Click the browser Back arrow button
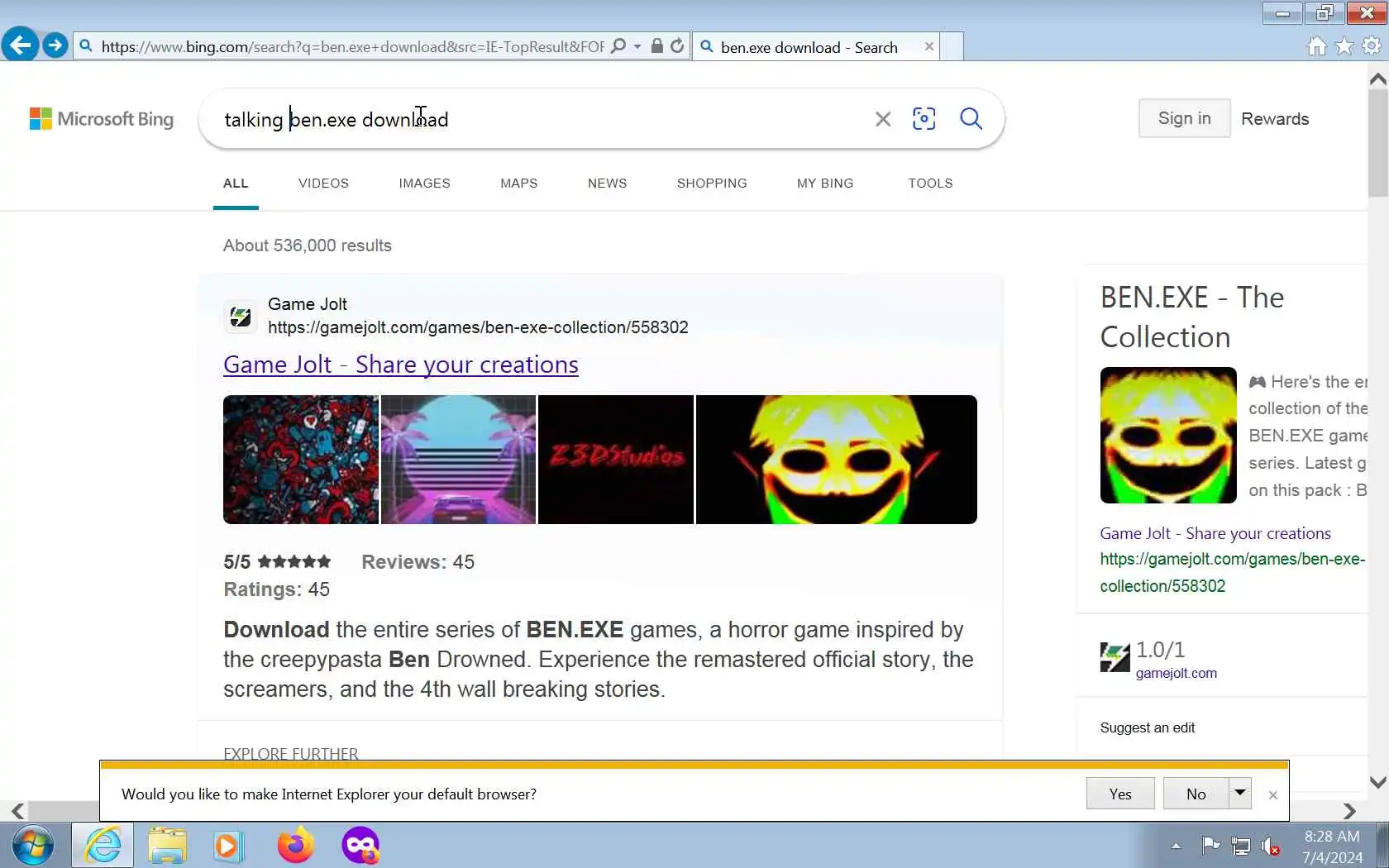The width and height of the screenshot is (1389, 868). tap(20, 45)
